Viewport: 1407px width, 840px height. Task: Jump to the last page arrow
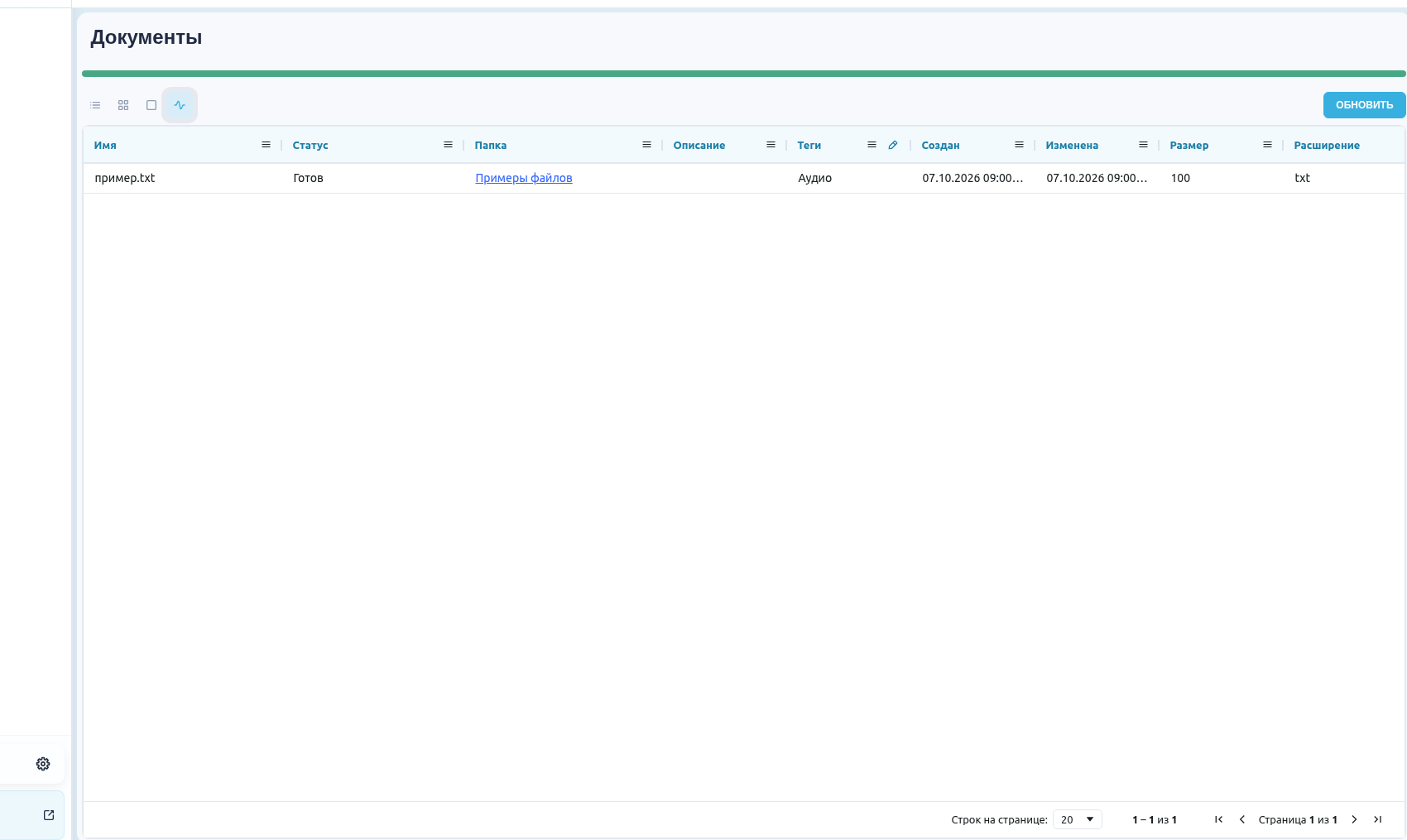coord(1377,819)
